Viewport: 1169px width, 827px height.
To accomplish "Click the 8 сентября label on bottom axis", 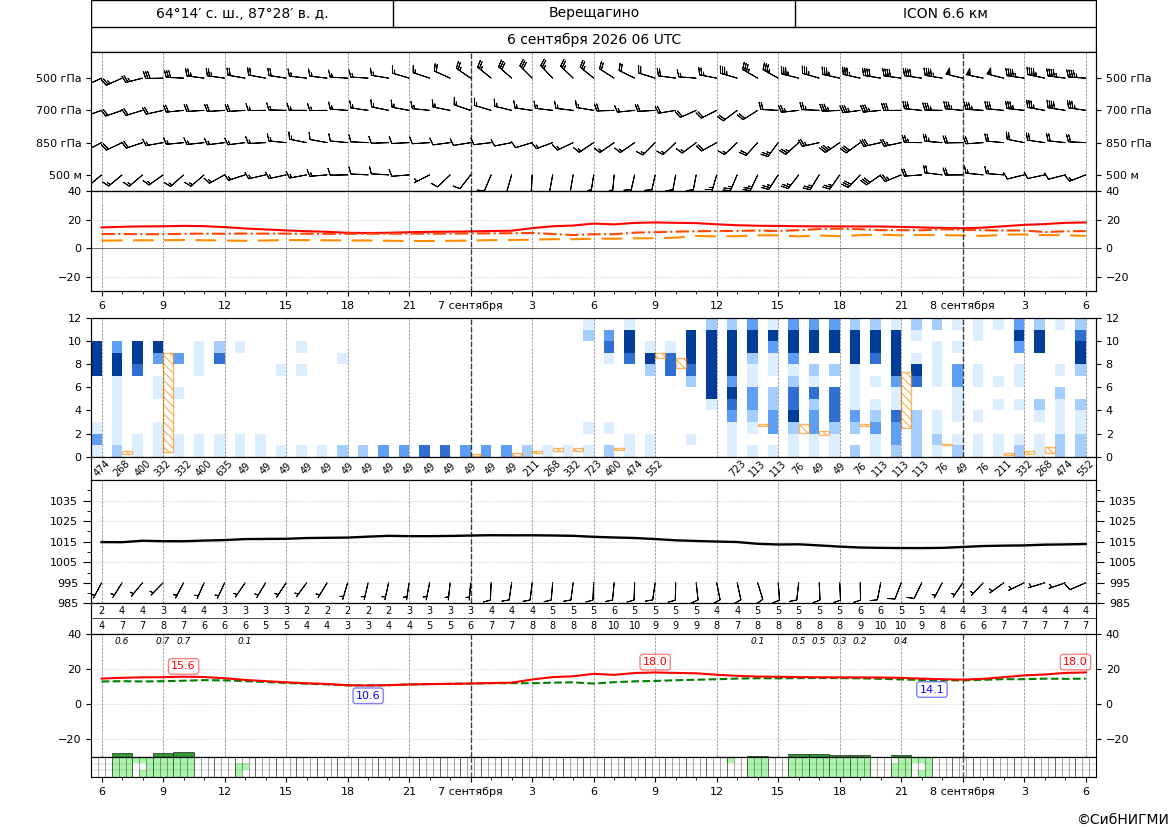I will [962, 791].
